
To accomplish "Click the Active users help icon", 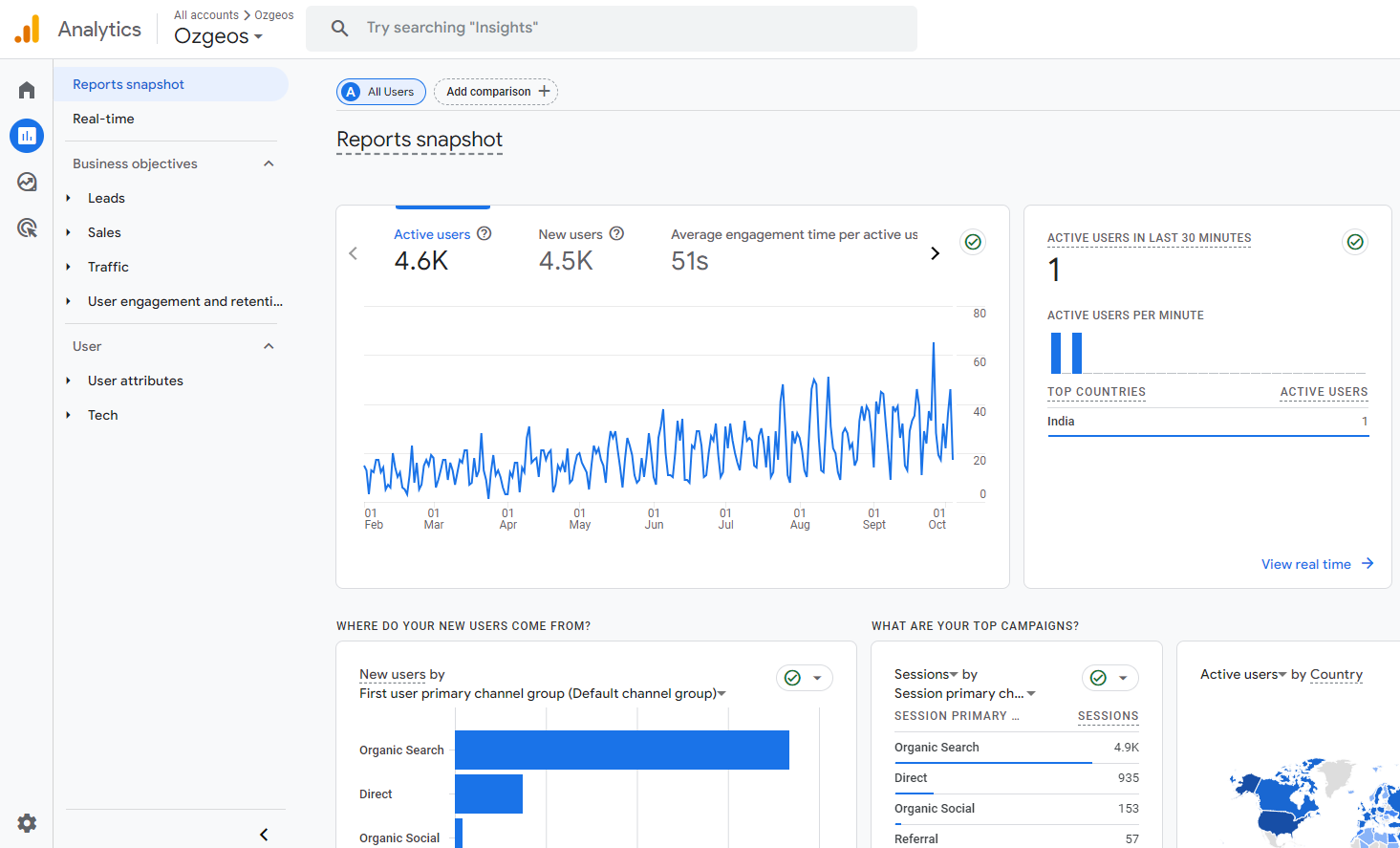I will (x=485, y=234).
